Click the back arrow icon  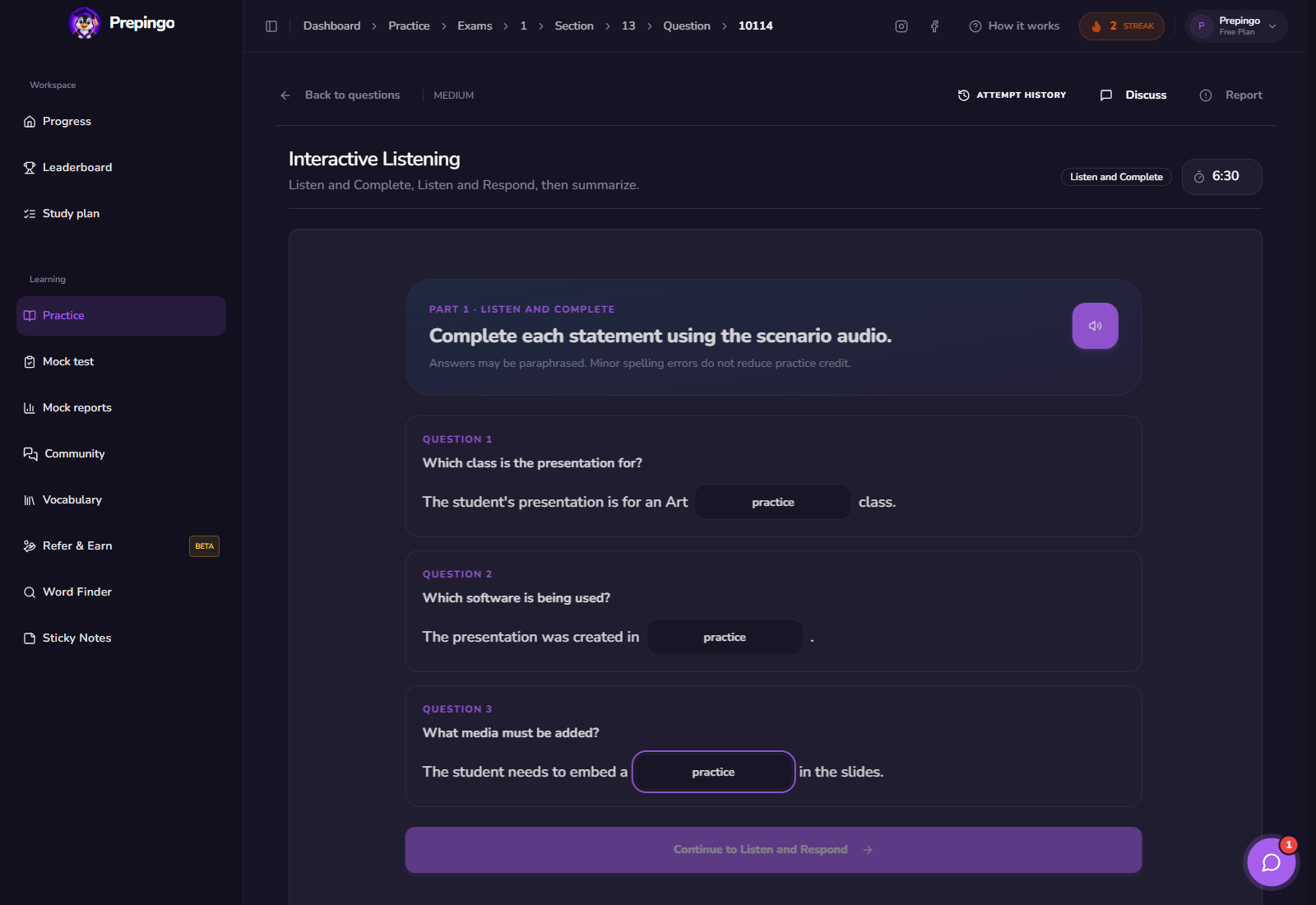(x=285, y=95)
